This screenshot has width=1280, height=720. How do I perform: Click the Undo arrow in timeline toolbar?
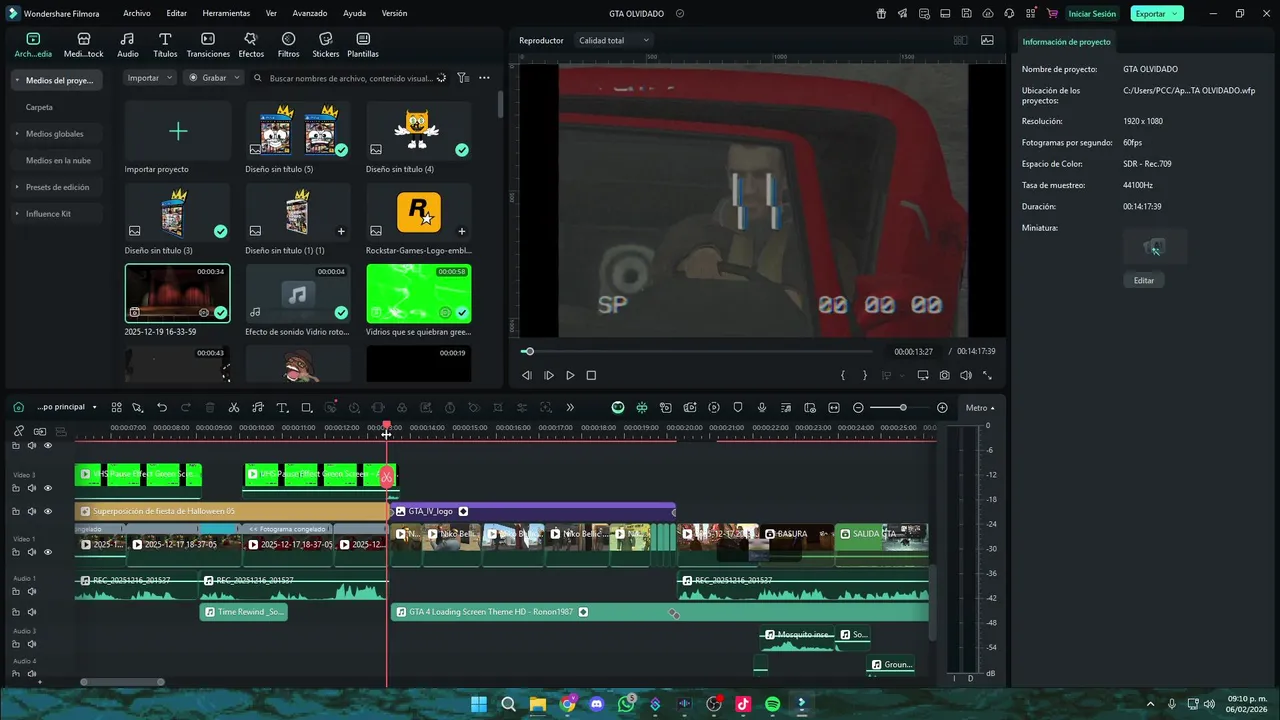click(161, 408)
